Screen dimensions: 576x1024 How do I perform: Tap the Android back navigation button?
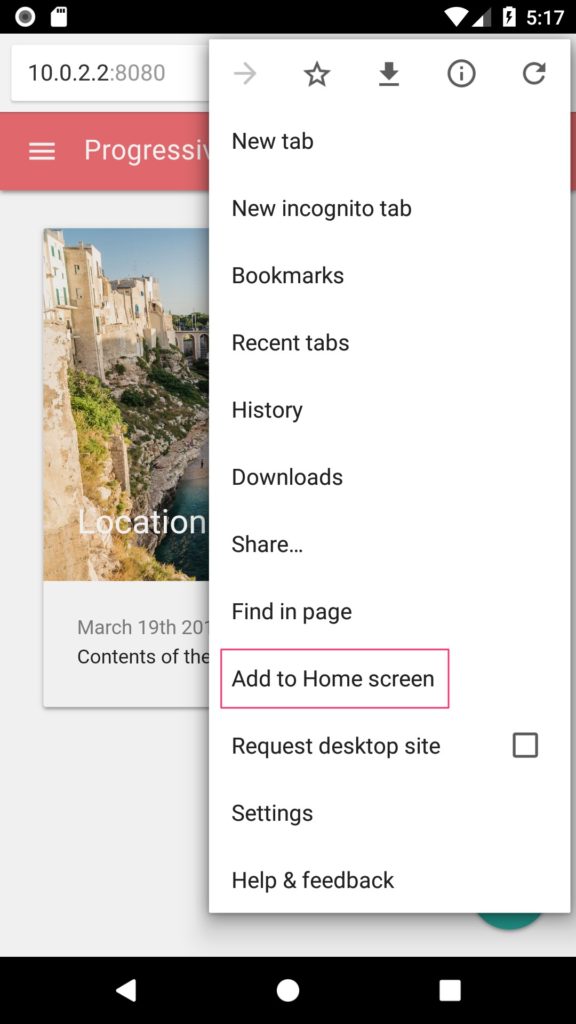(x=125, y=990)
